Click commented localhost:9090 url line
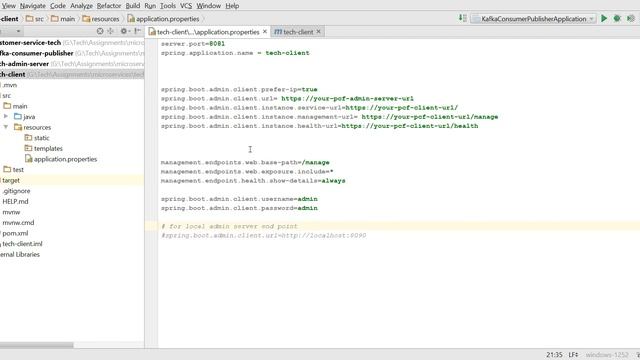Screen dimensions: 640x360 (263, 236)
